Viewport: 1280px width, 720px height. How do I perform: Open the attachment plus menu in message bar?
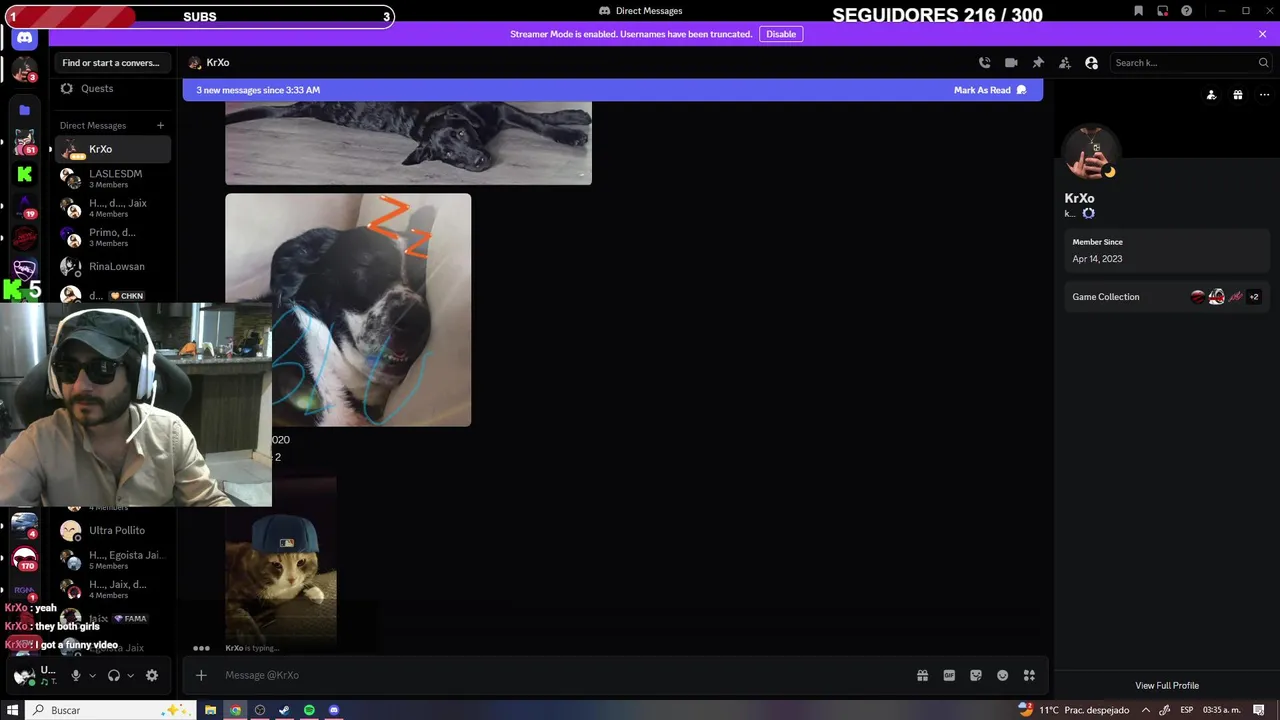click(201, 676)
